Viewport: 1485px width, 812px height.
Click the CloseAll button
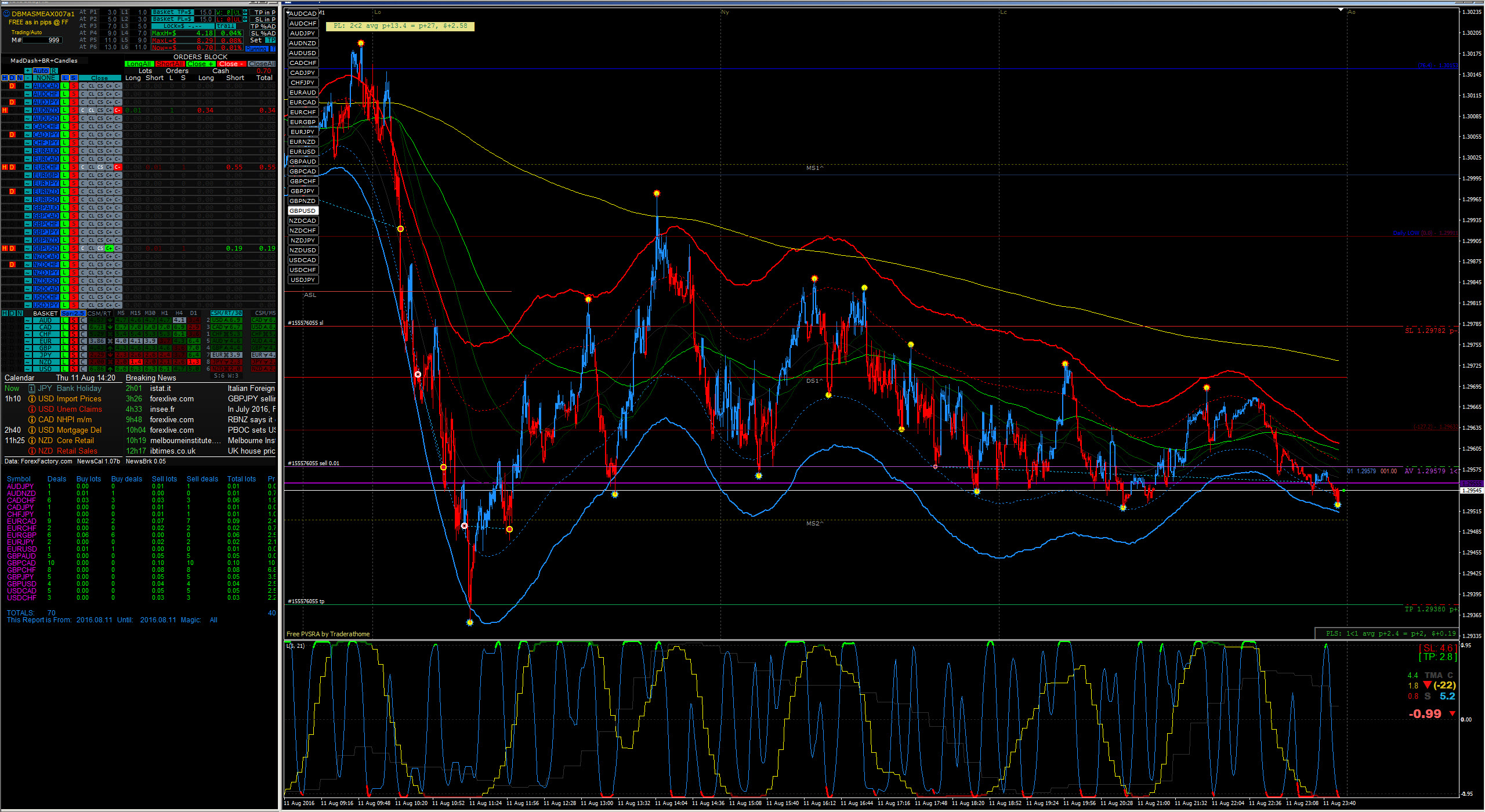(x=262, y=64)
